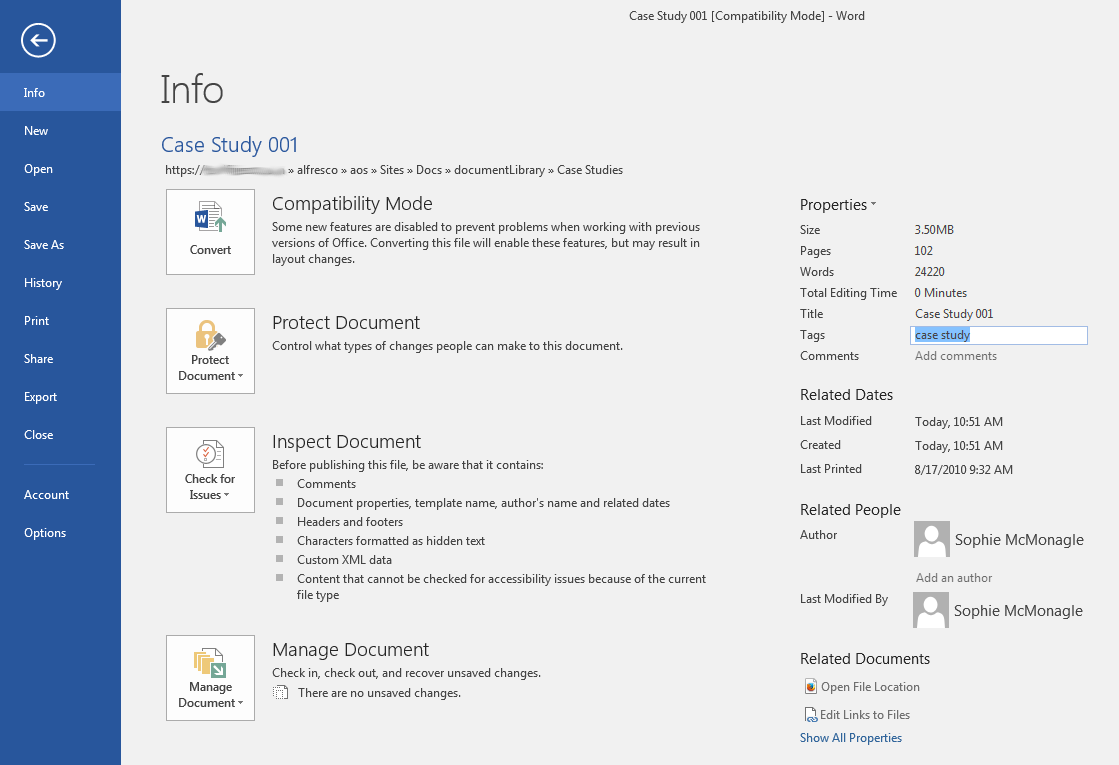This screenshot has height=765, width=1119.
Task: Click Edit Links to Files
Action: [x=857, y=714]
